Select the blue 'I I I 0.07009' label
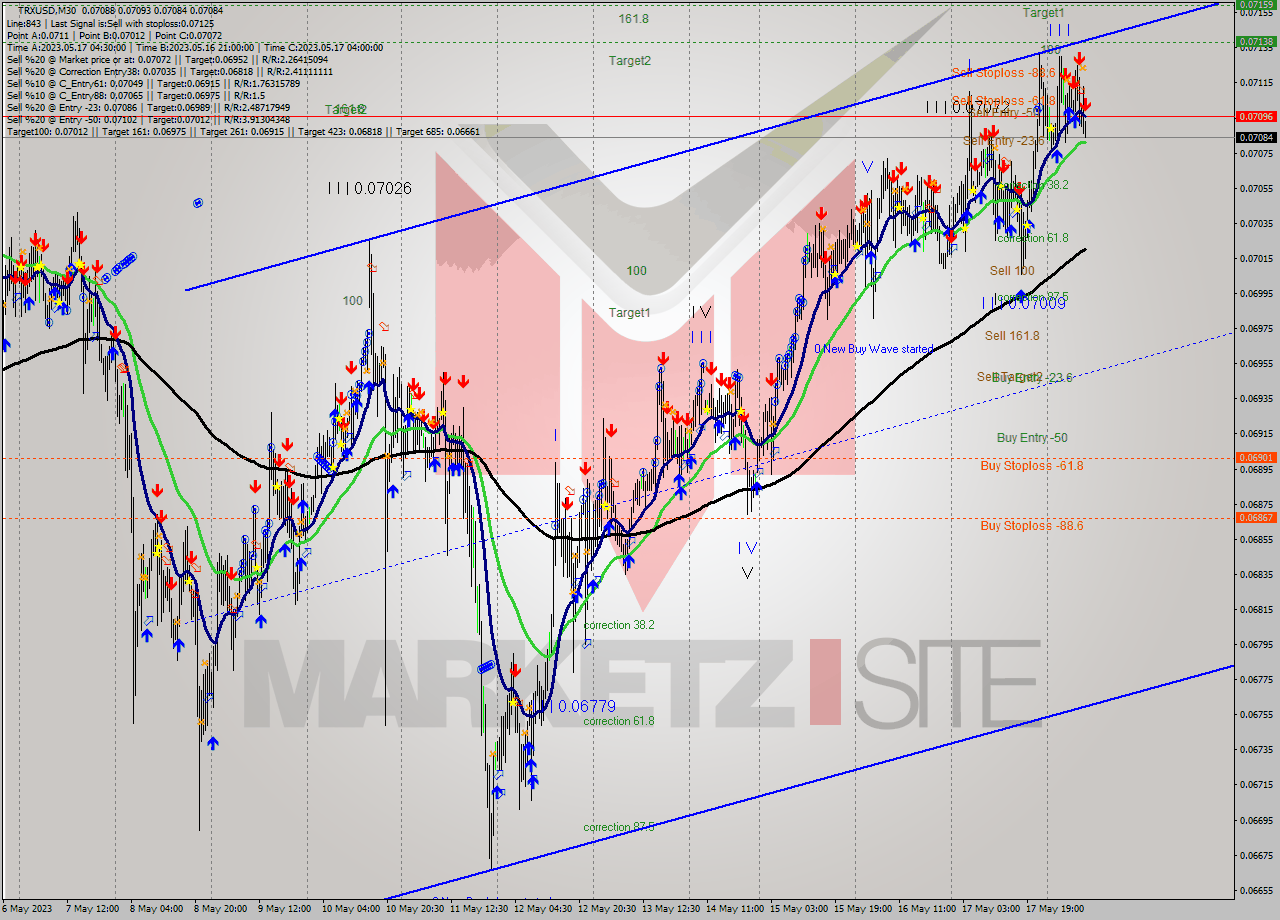The height and width of the screenshot is (920, 1280). (1023, 302)
